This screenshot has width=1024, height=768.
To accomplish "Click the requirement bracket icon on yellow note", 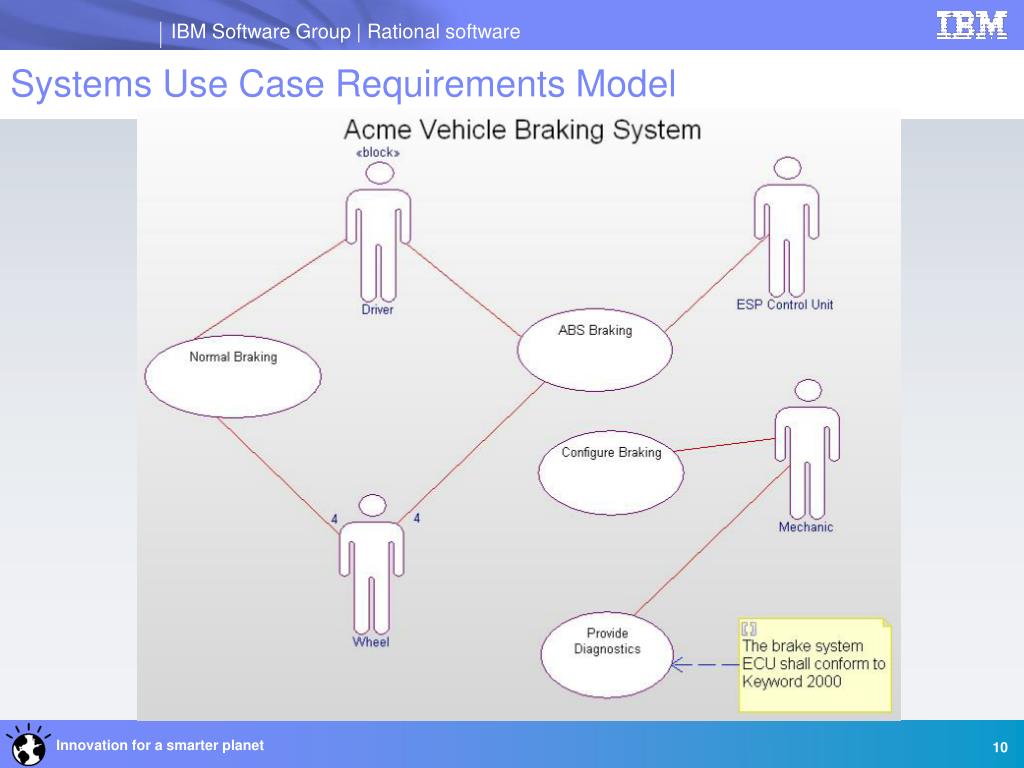I will (x=749, y=630).
